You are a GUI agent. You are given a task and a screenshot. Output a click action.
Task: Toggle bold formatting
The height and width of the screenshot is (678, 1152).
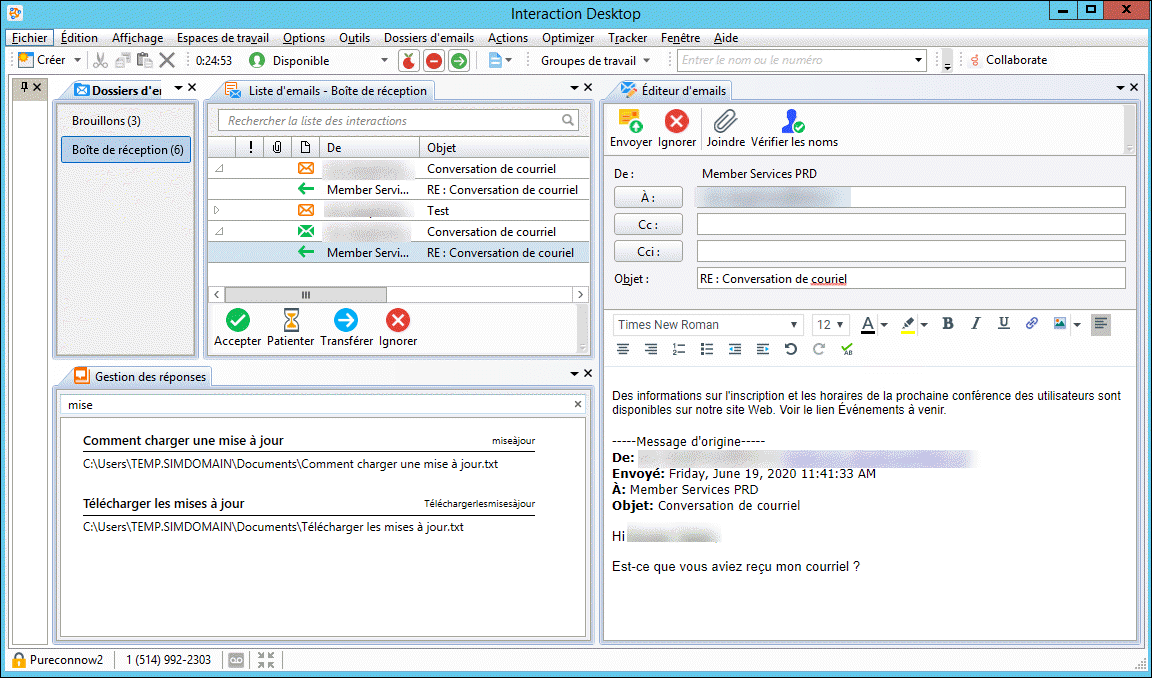pyautogui.click(x=948, y=324)
